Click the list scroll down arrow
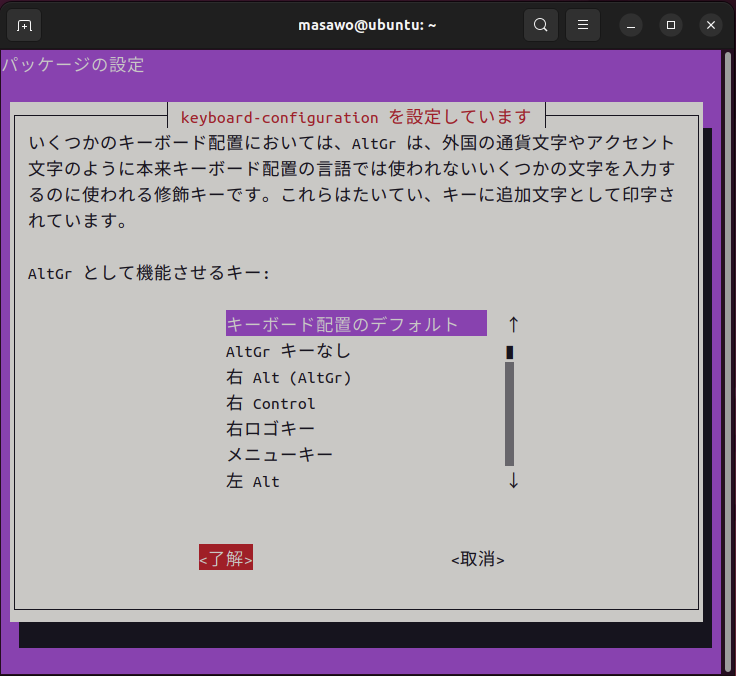Screen dimensions: 736x676 point(513,481)
